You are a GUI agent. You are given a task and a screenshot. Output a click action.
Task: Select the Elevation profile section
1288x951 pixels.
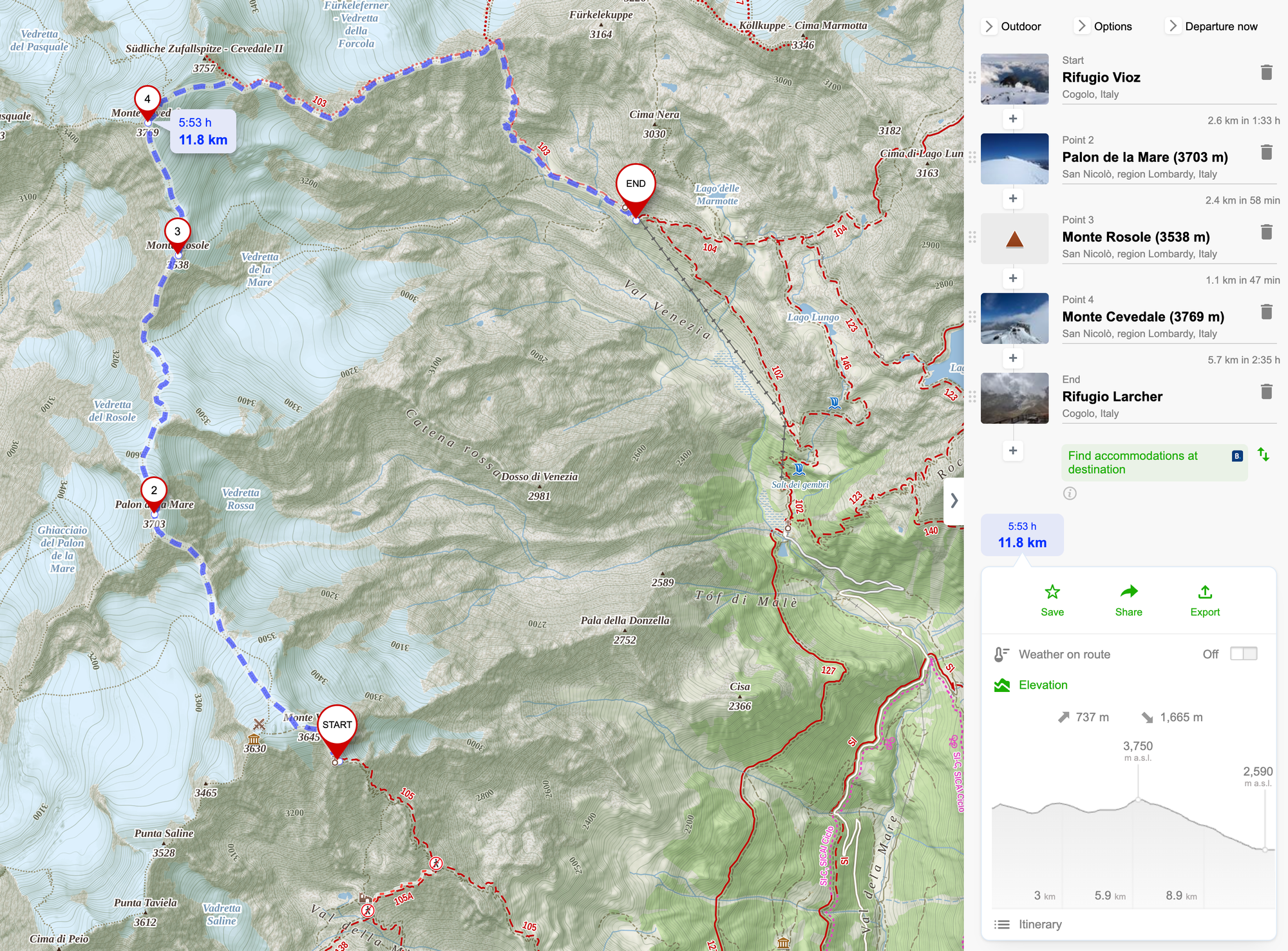[1043, 685]
